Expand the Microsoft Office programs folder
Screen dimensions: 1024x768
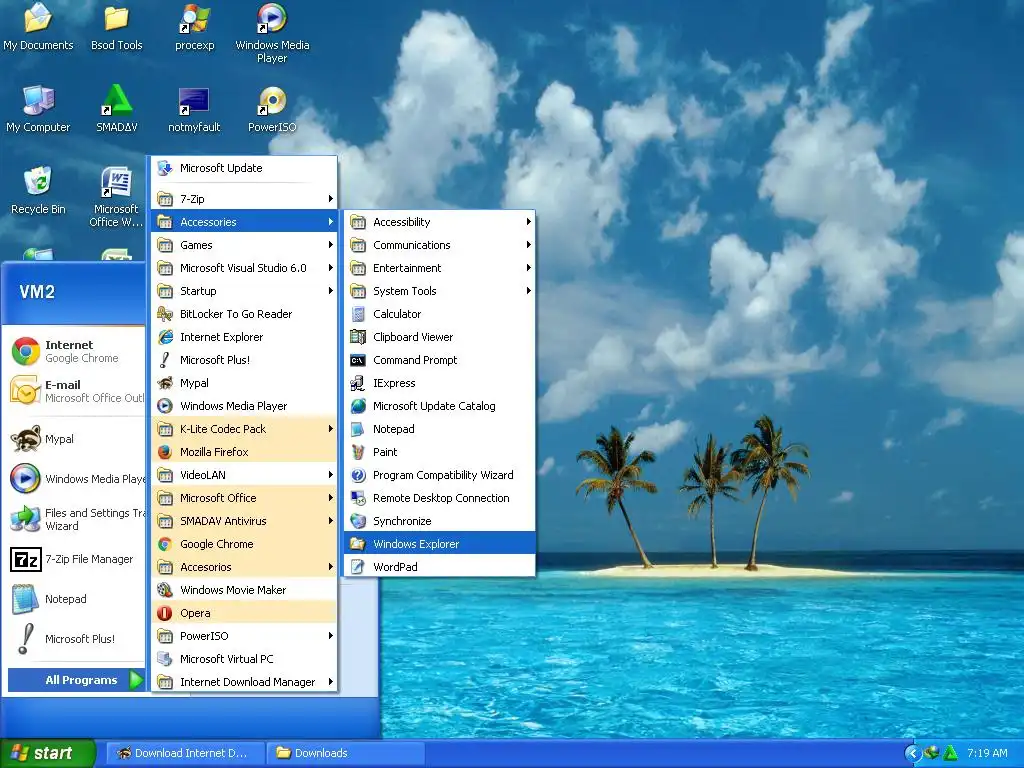(244, 498)
